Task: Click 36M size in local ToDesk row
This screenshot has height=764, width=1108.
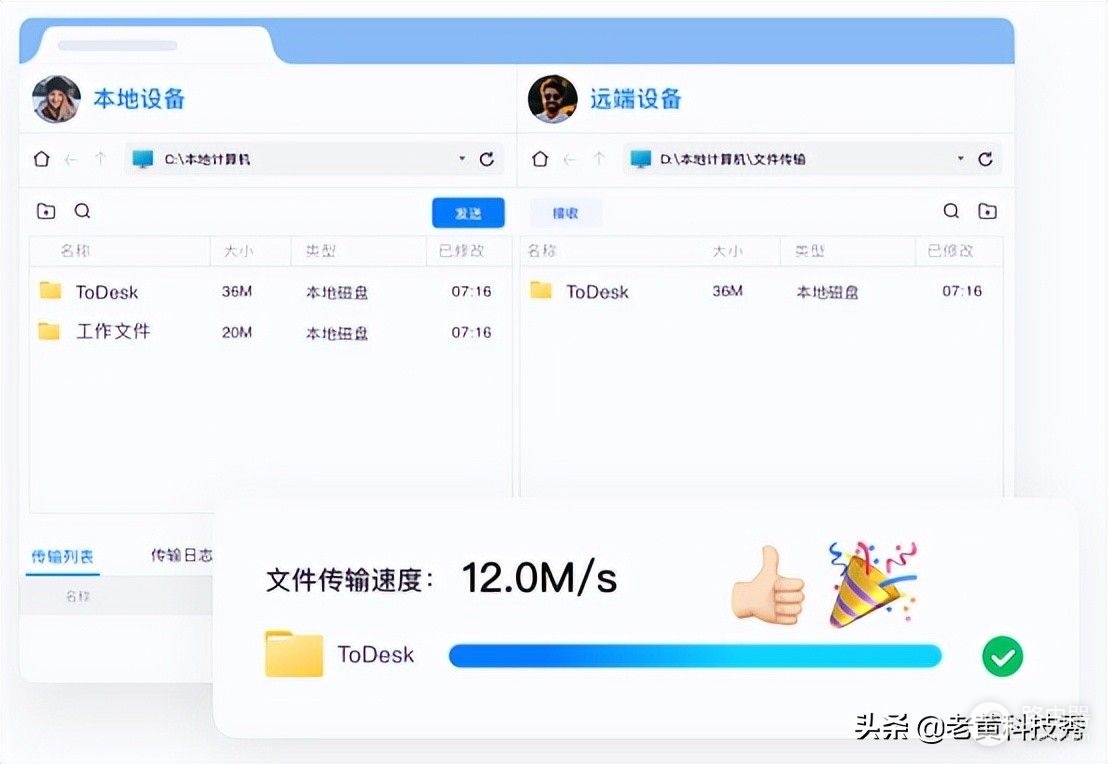Action: pyautogui.click(x=237, y=291)
